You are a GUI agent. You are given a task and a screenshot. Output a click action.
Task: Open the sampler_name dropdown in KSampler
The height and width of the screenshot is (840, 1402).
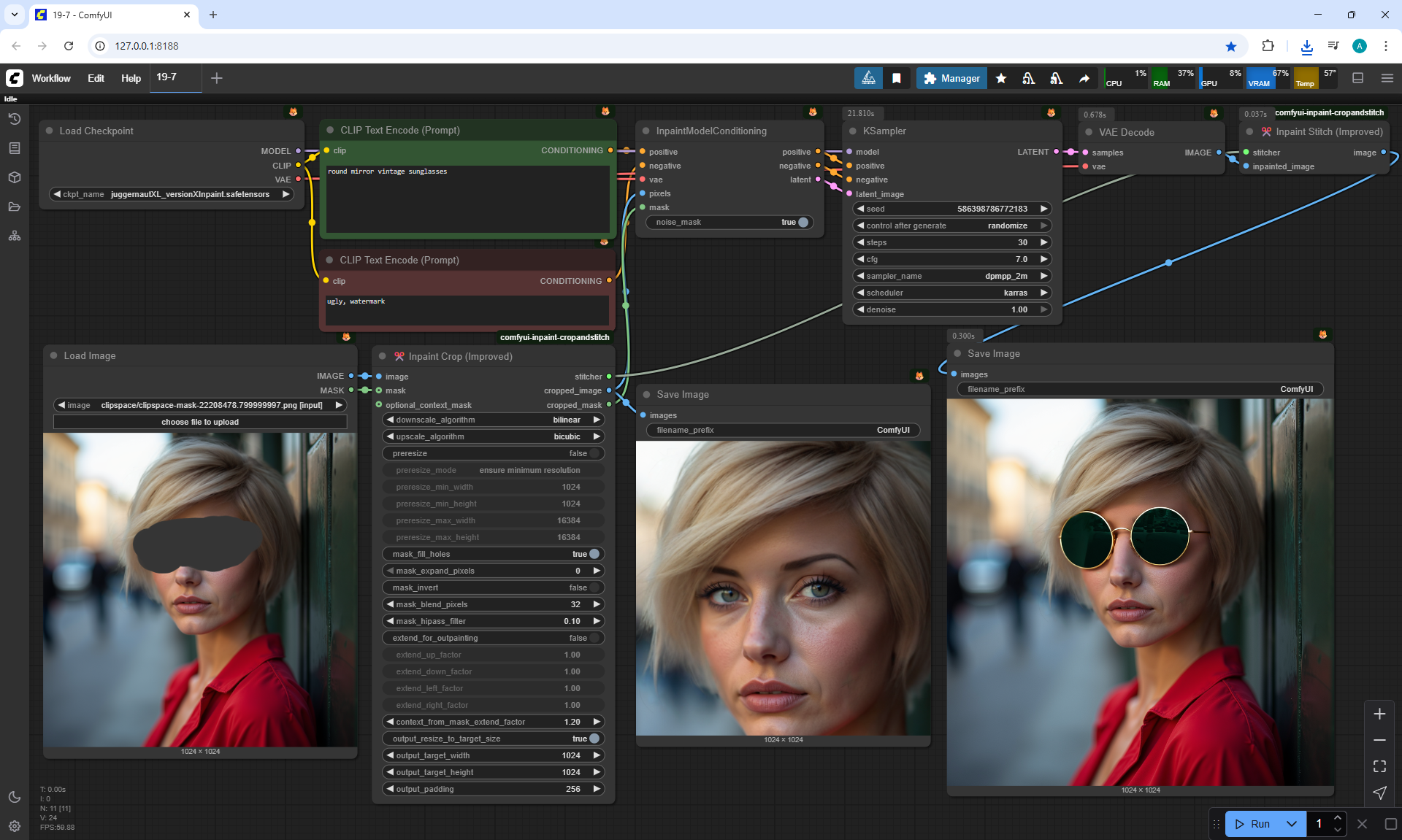pos(952,276)
